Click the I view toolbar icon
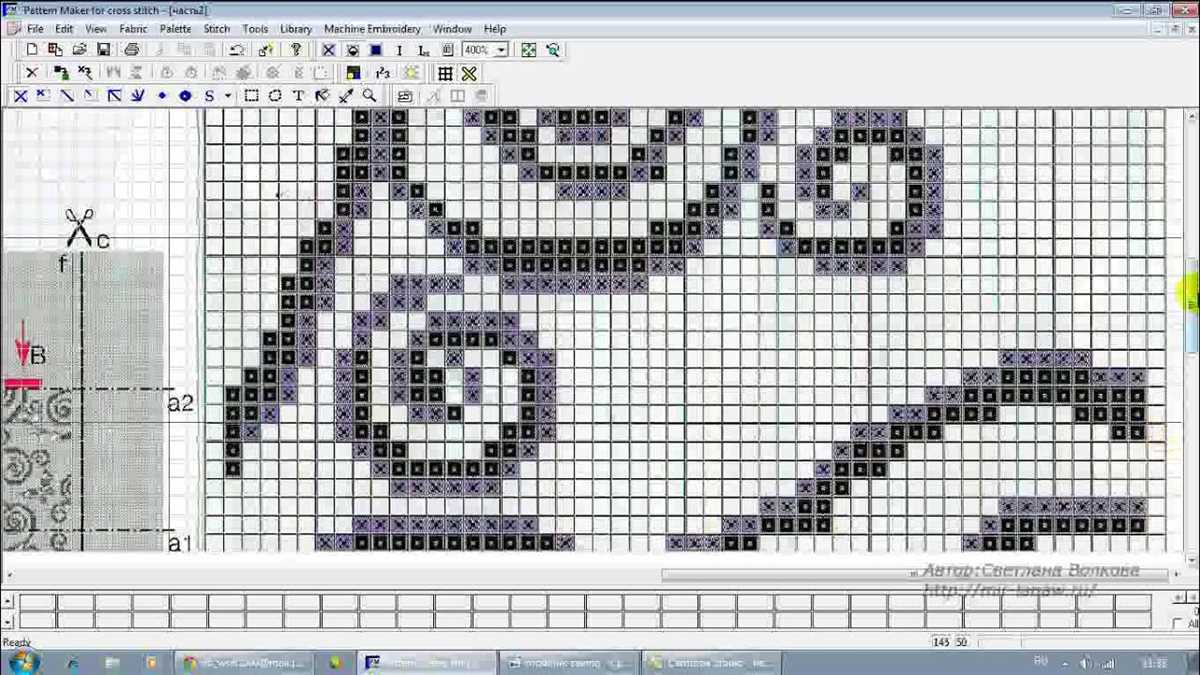 click(399, 50)
